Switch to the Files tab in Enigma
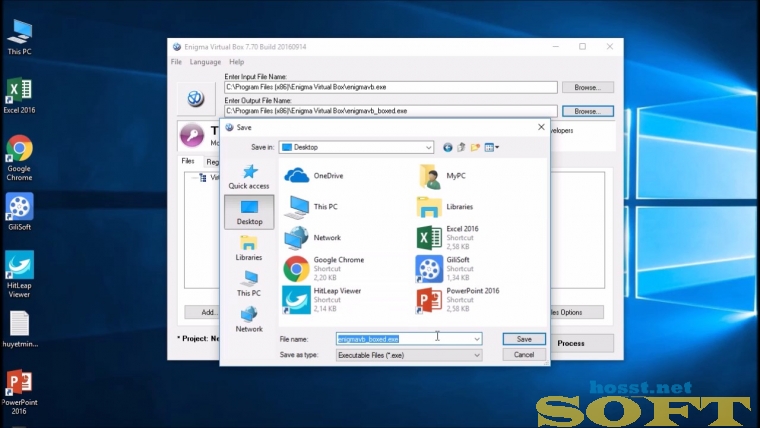 click(x=188, y=161)
